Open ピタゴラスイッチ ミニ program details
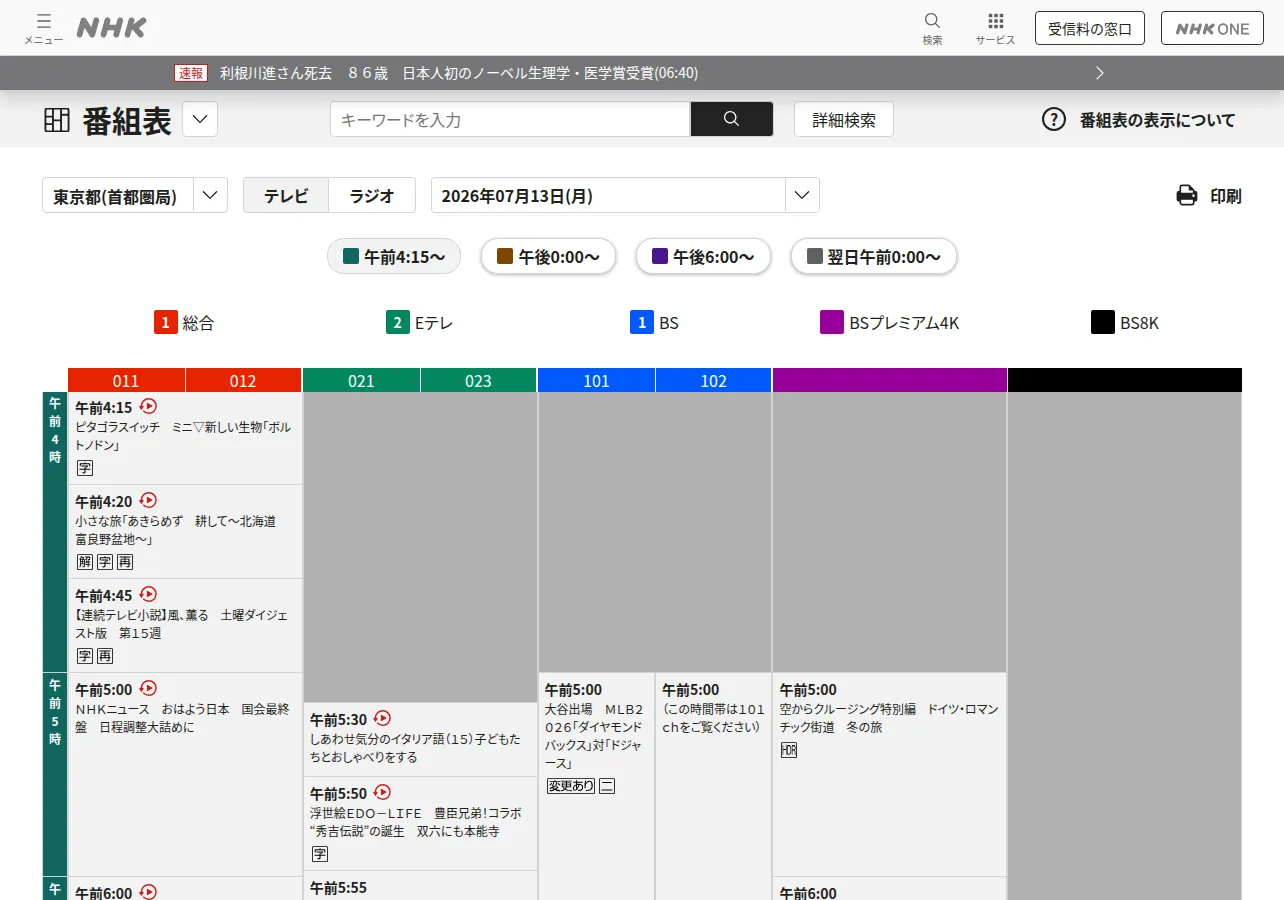Screen dimensions: 1284x900 [x=185, y=438]
